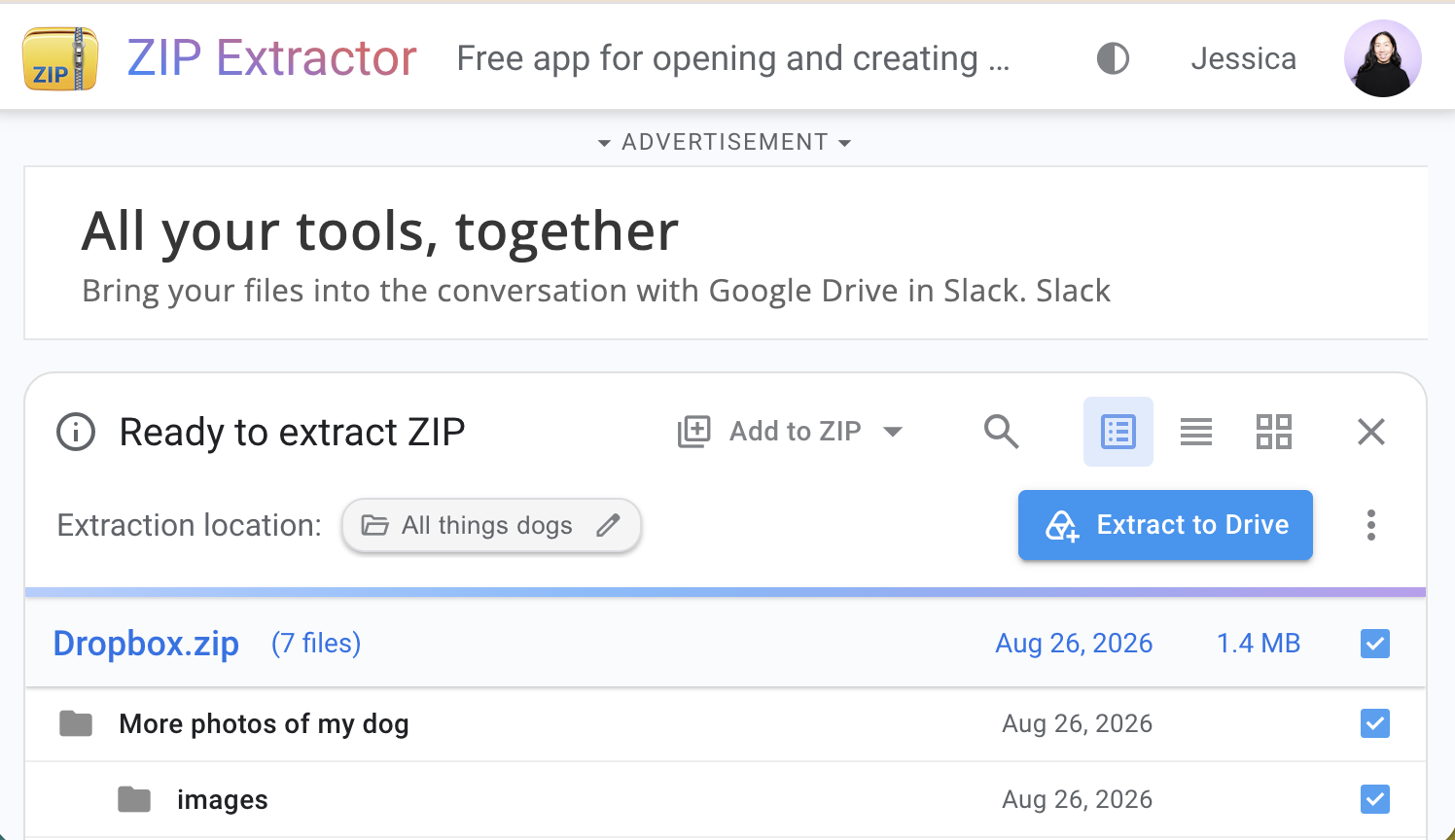
Task: Click the Add to ZIP icon
Action: click(x=694, y=432)
